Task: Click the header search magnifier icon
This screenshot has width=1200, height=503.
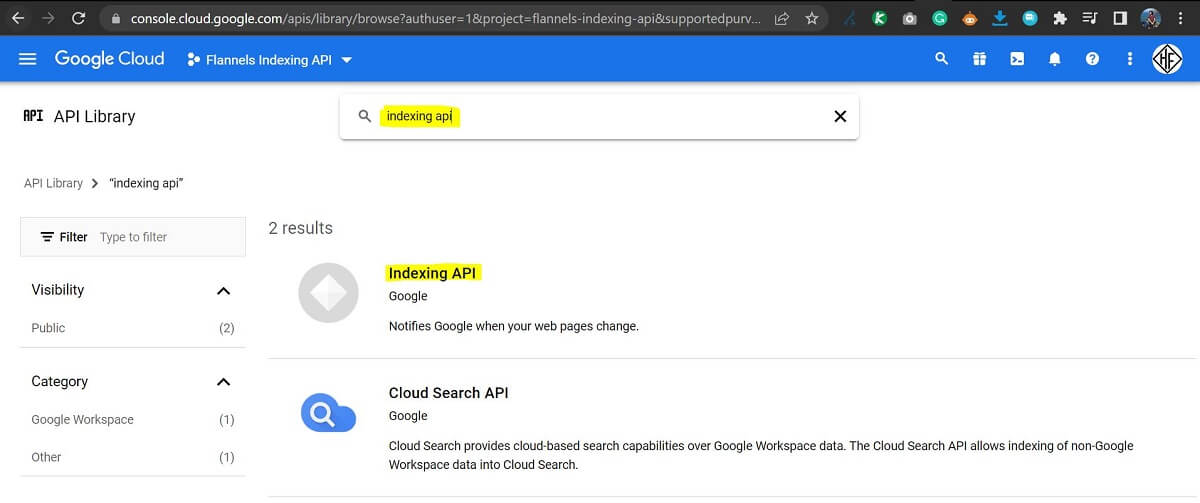Action: 941,59
